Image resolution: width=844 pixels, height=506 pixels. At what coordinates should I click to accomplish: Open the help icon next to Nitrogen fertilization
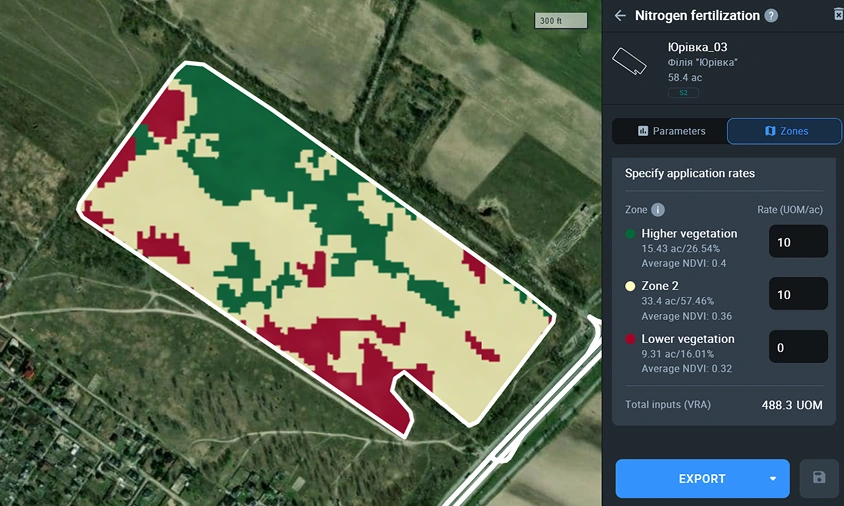[770, 16]
